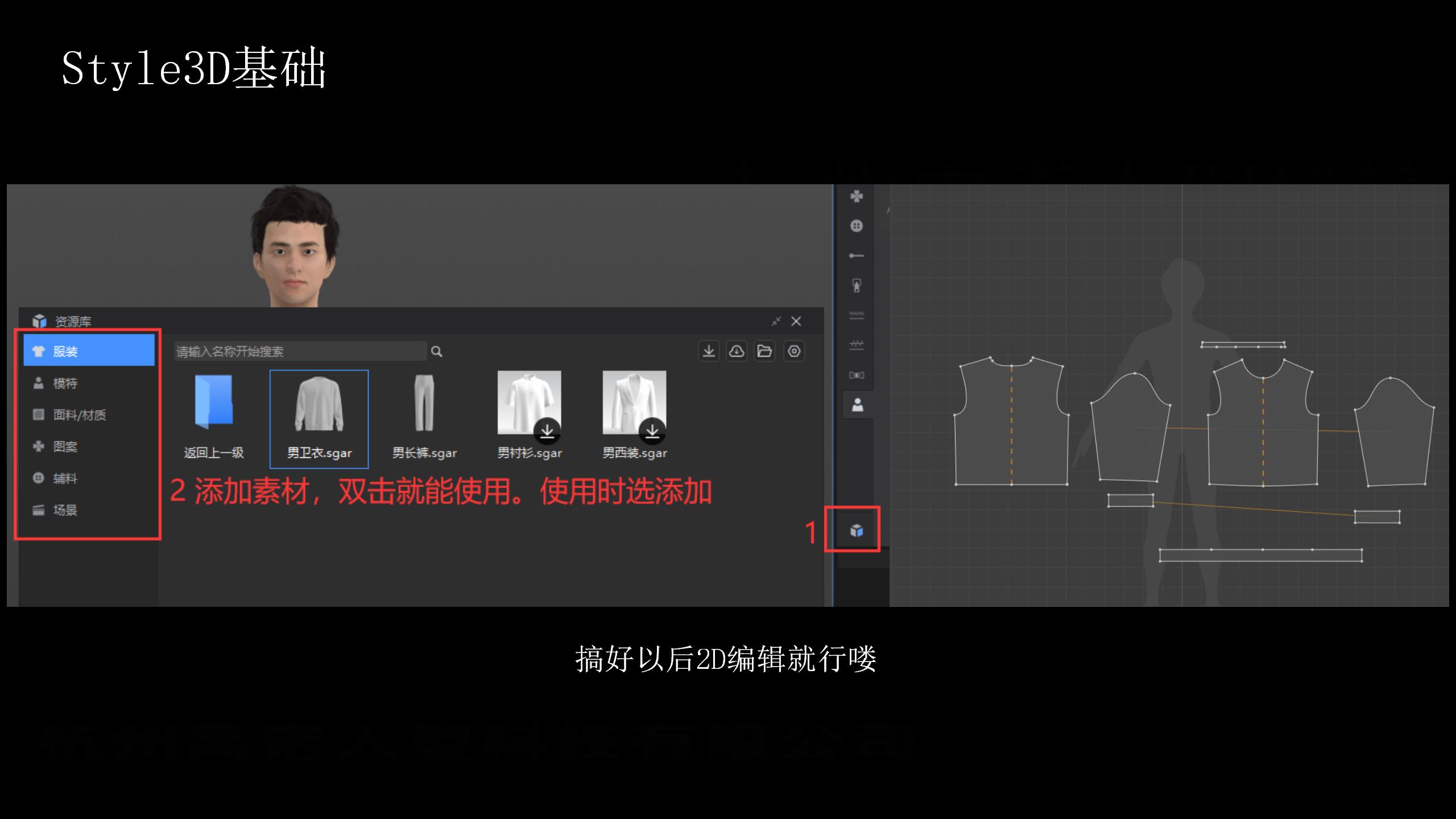Viewport: 1456px width, 819px height.
Task: Select the bow-tie binding tool icon
Action: (x=857, y=375)
